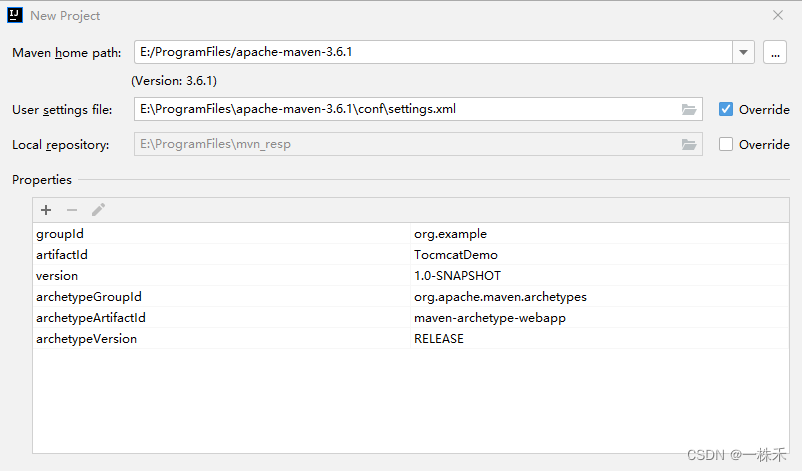Screen dimensions: 802x471
Task: Click the (Version: 3.6.1) text
Action: pos(174,81)
